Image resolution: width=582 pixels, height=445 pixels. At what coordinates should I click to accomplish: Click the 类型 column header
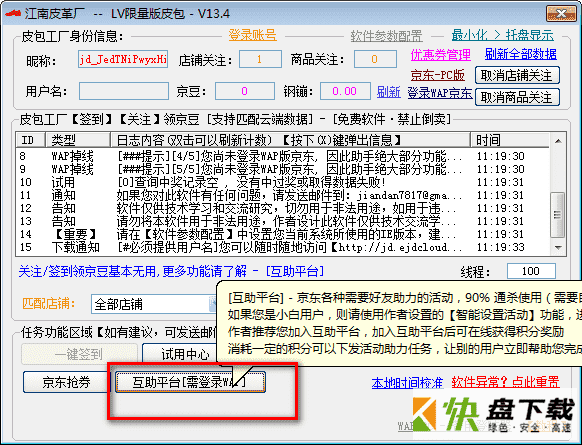[x=78, y=140]
